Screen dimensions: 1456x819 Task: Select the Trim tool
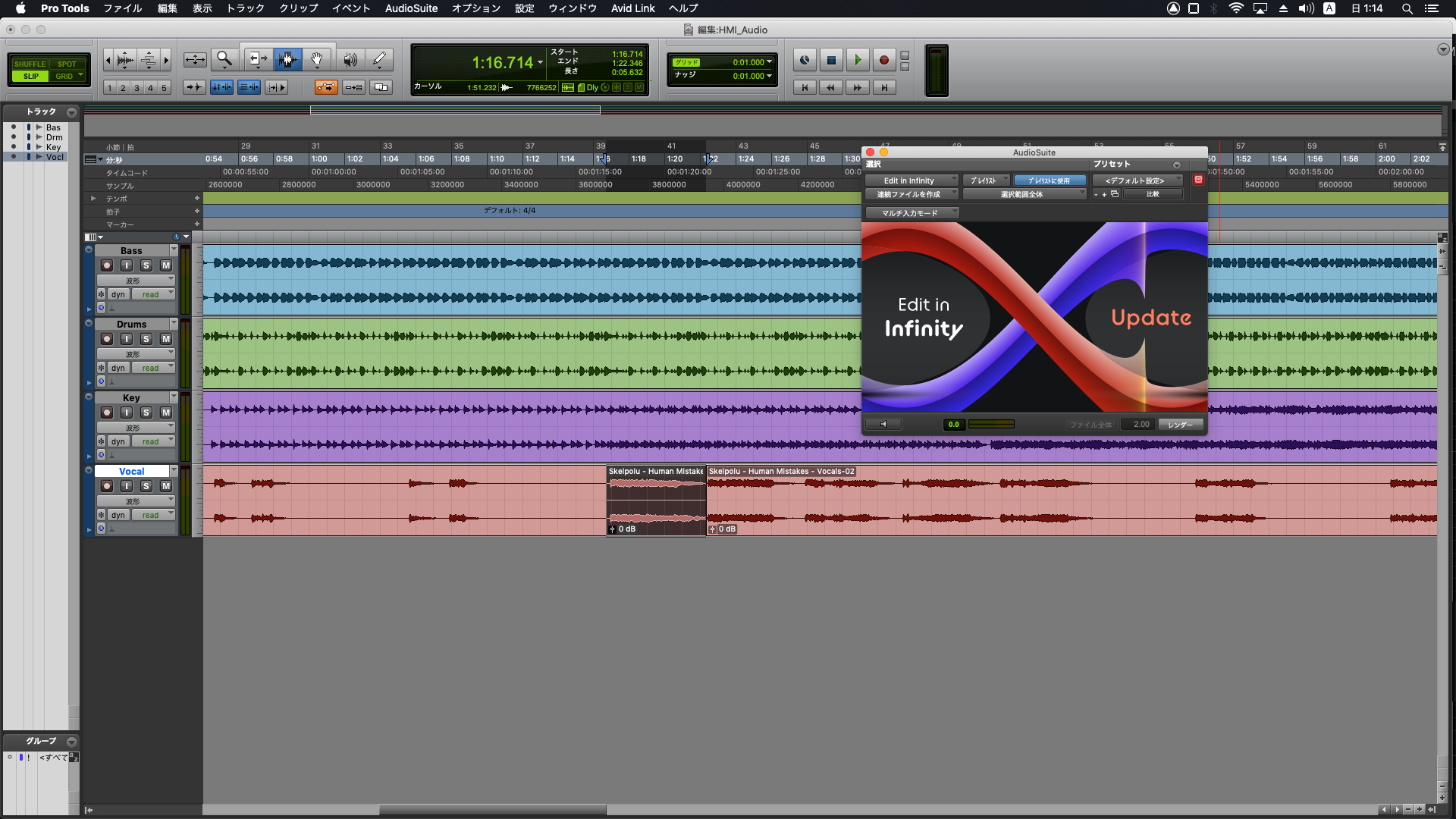click(258, 59)
